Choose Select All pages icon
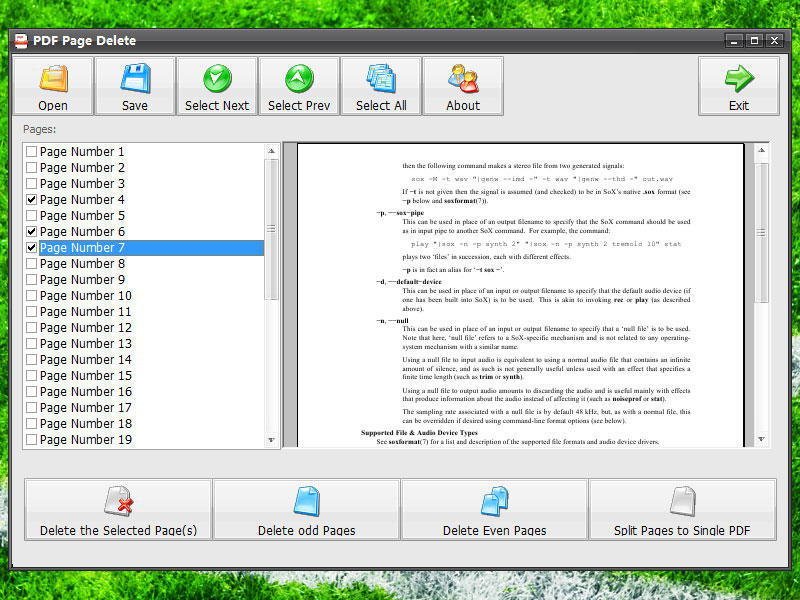This screenshot has width=800, height=600. tap(381, 86)
